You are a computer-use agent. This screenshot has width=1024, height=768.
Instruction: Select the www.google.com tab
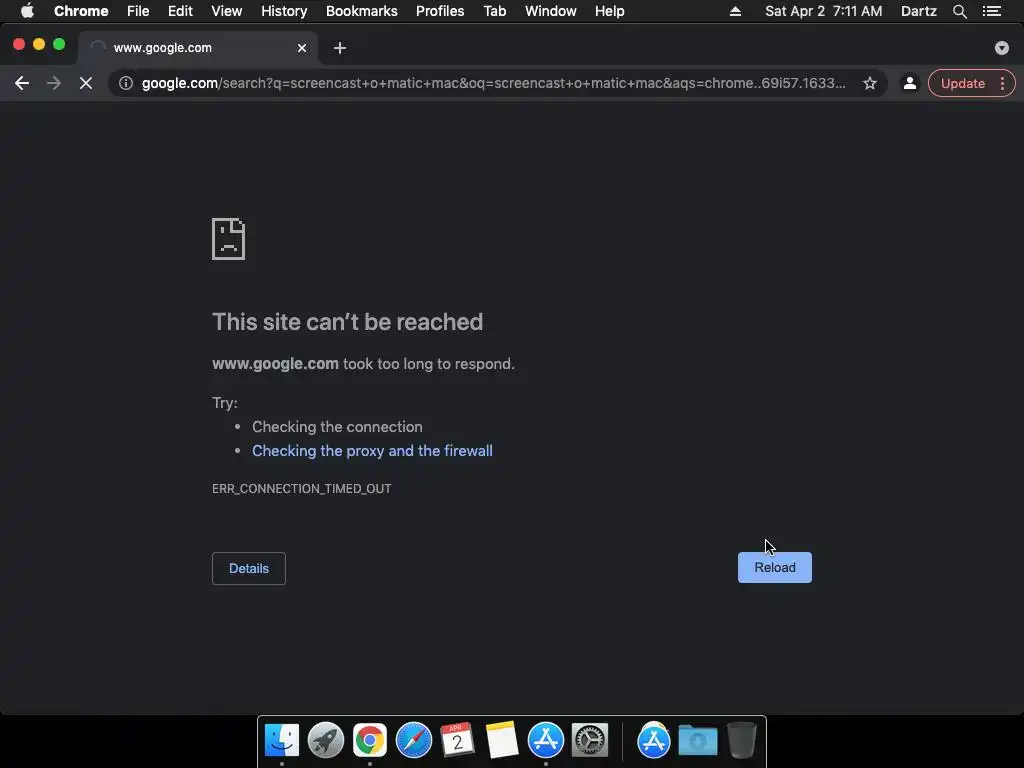tap(198, 48)
